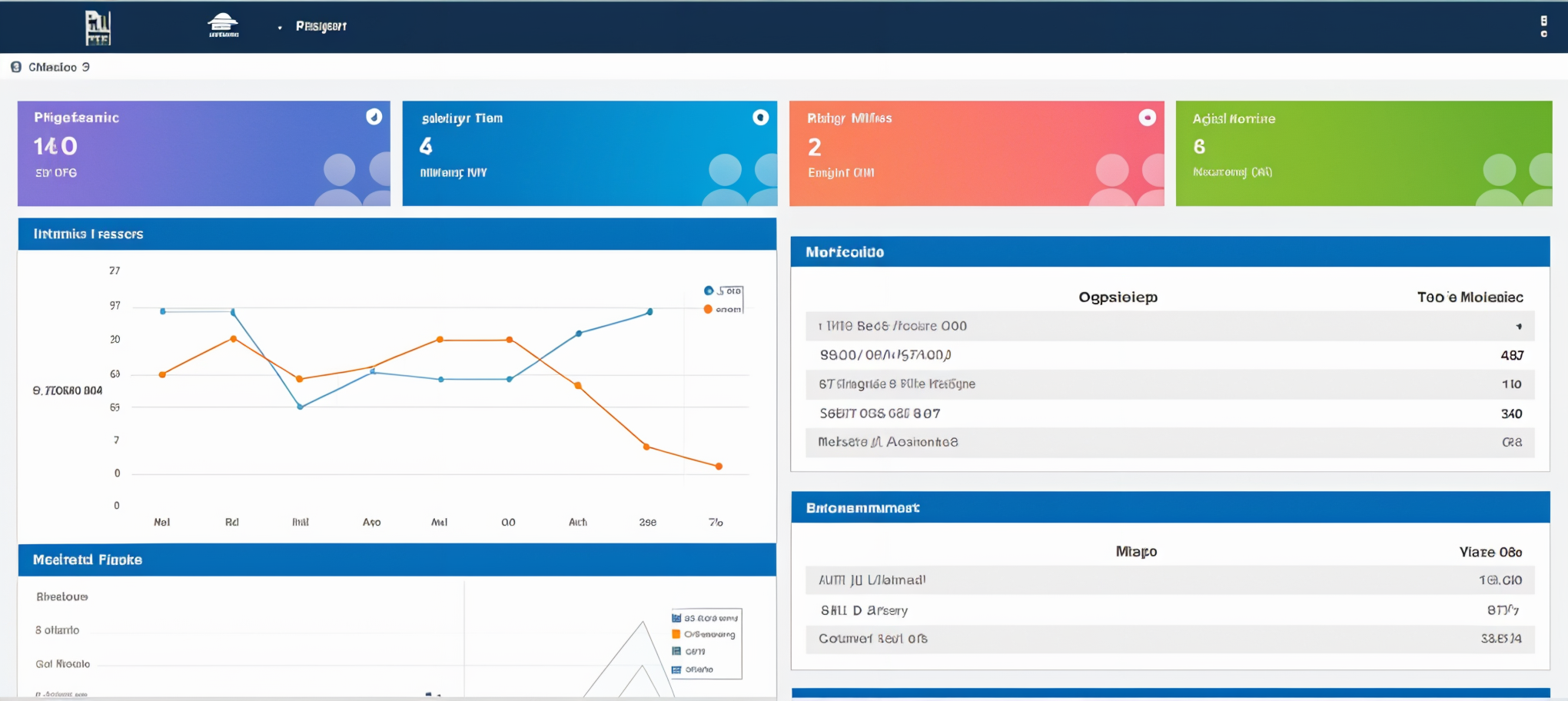Image resolution: width=1568 pixels, height=701 pixels.
Task: Click the orange legend swatch in the lower chart
Action: click(x=676, y=634)
